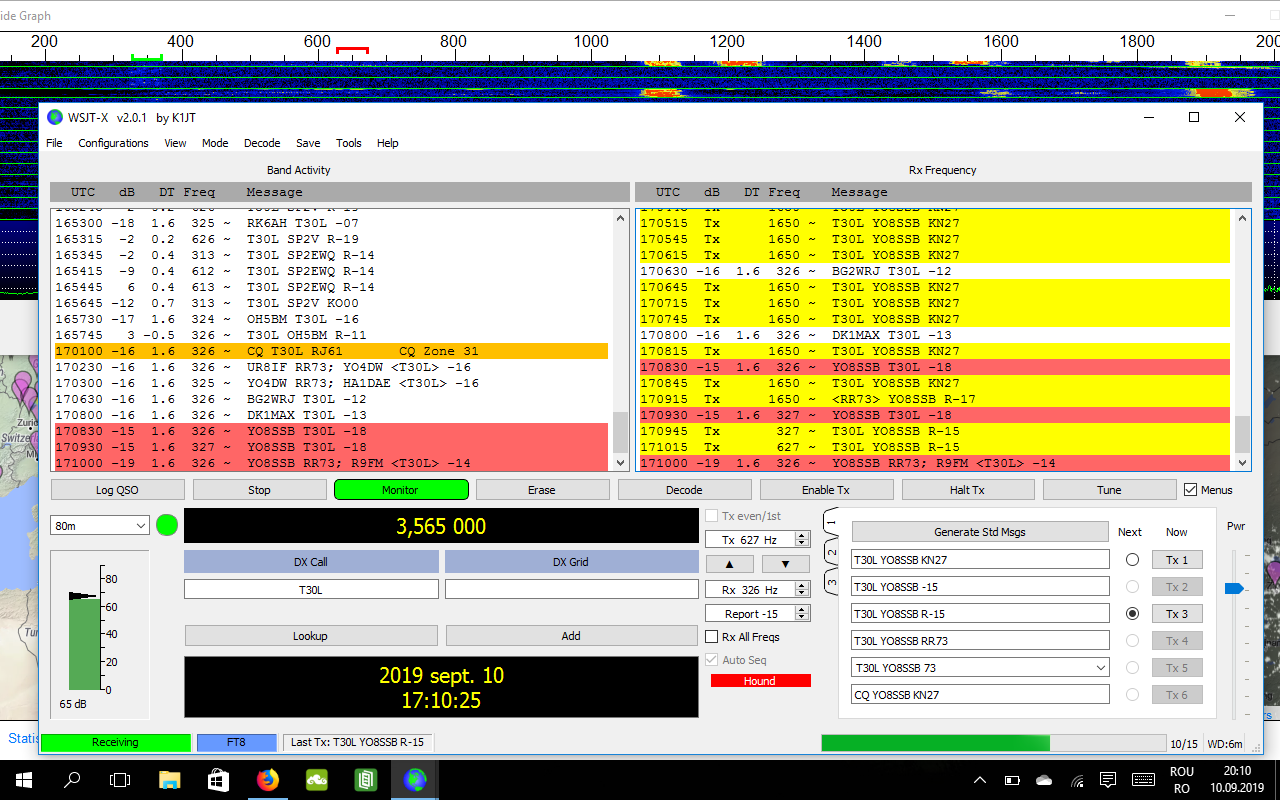1280x800 pixels.
Task: Click the Pwr slider handle
Action: pyautogui.click(x=1235, y=589)
